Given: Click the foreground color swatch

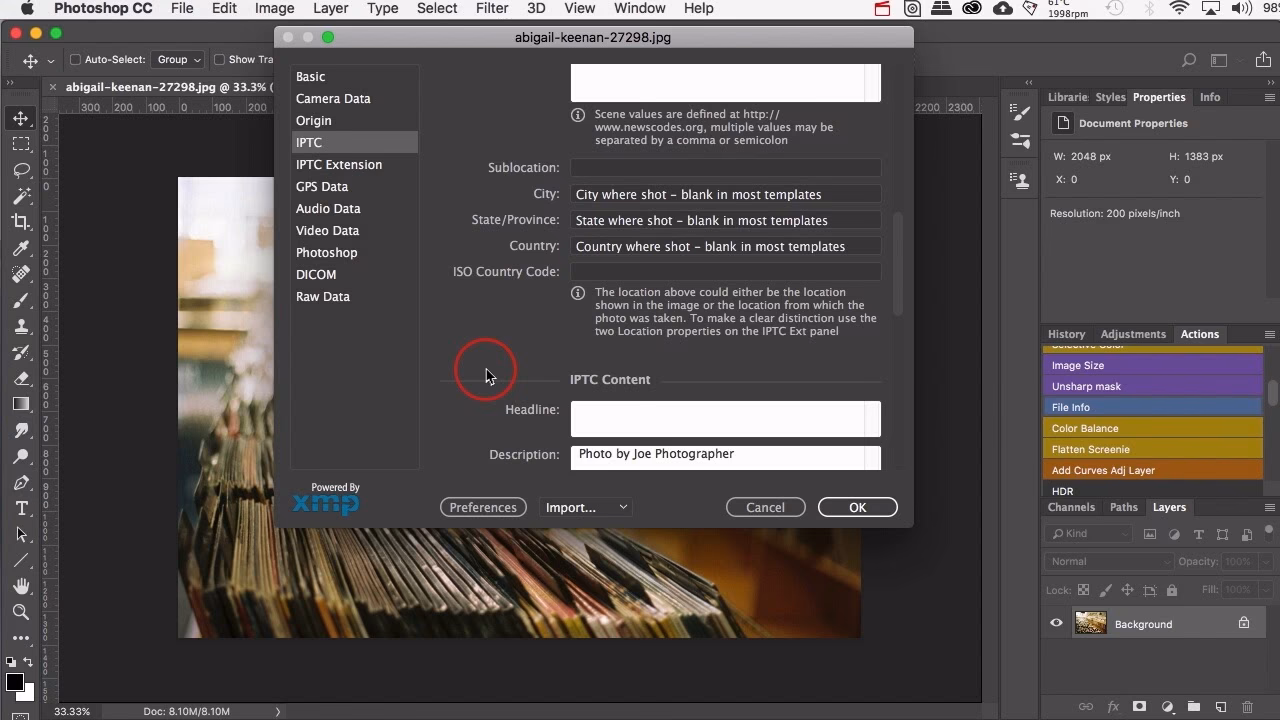Looking at the screenshot, I should 14,683.
